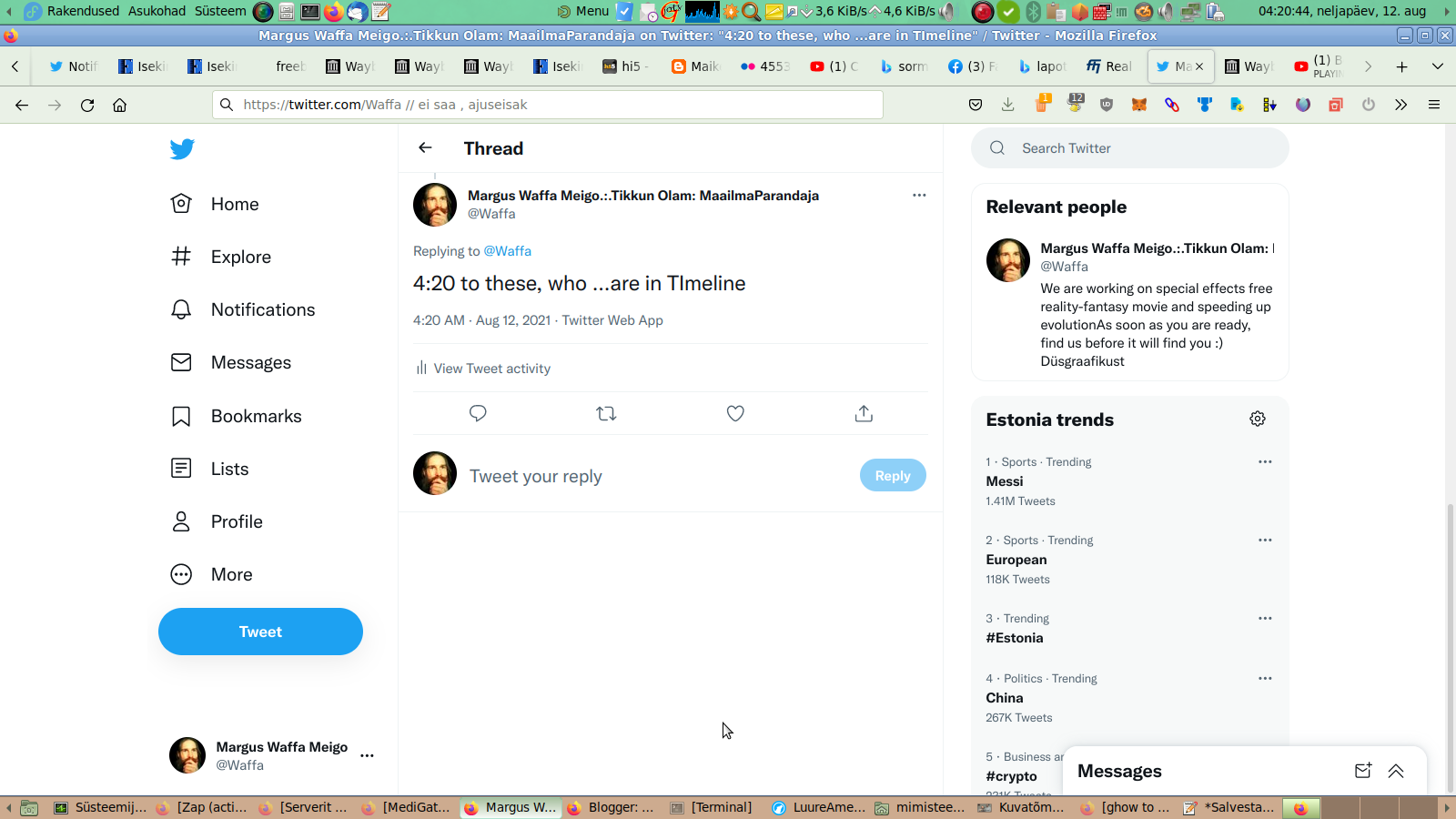Switch to Blogger taskbar window

[611, 807]
